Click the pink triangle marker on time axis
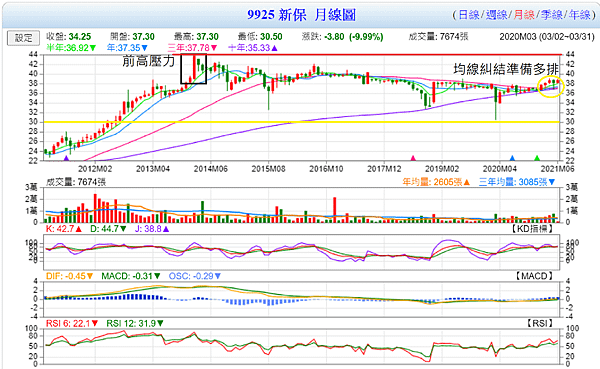 [413, 158]
